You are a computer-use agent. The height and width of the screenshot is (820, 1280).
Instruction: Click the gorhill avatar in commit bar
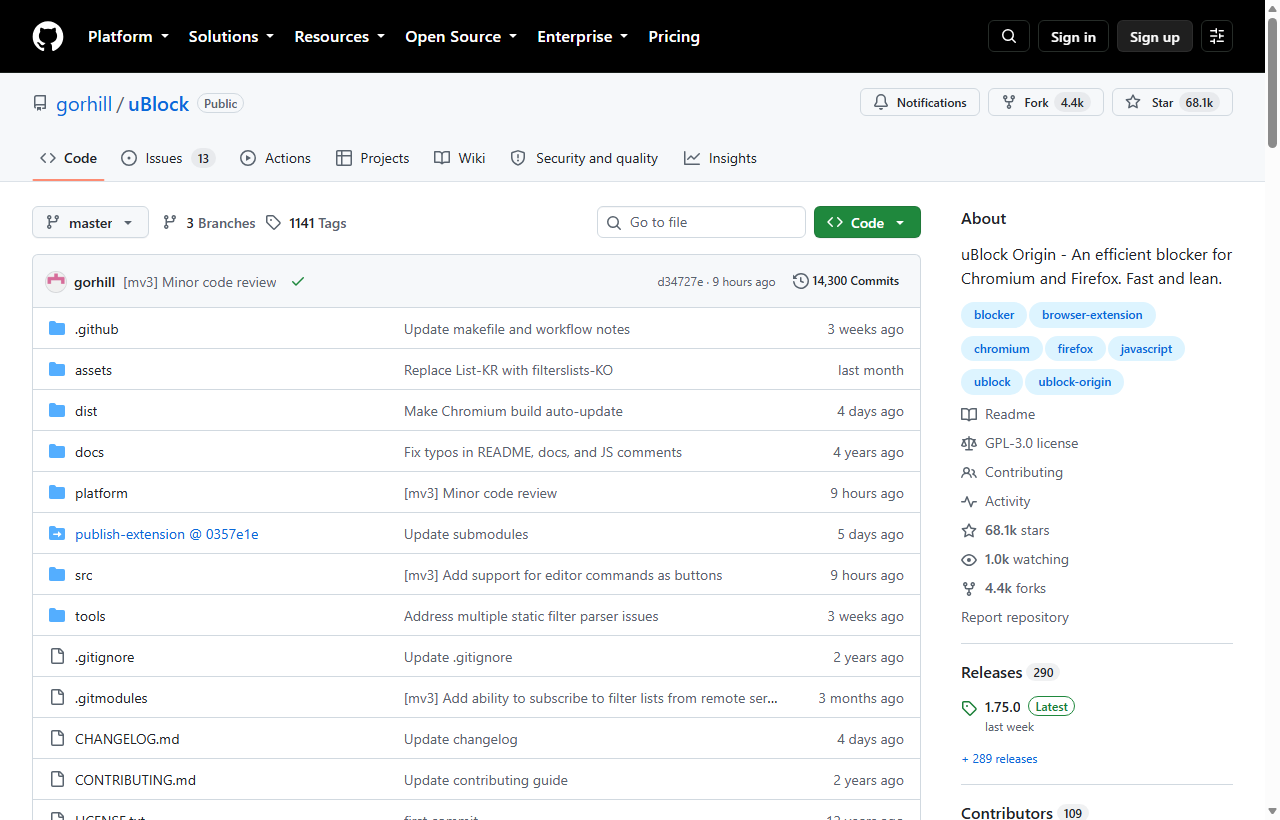click(56, 282)
